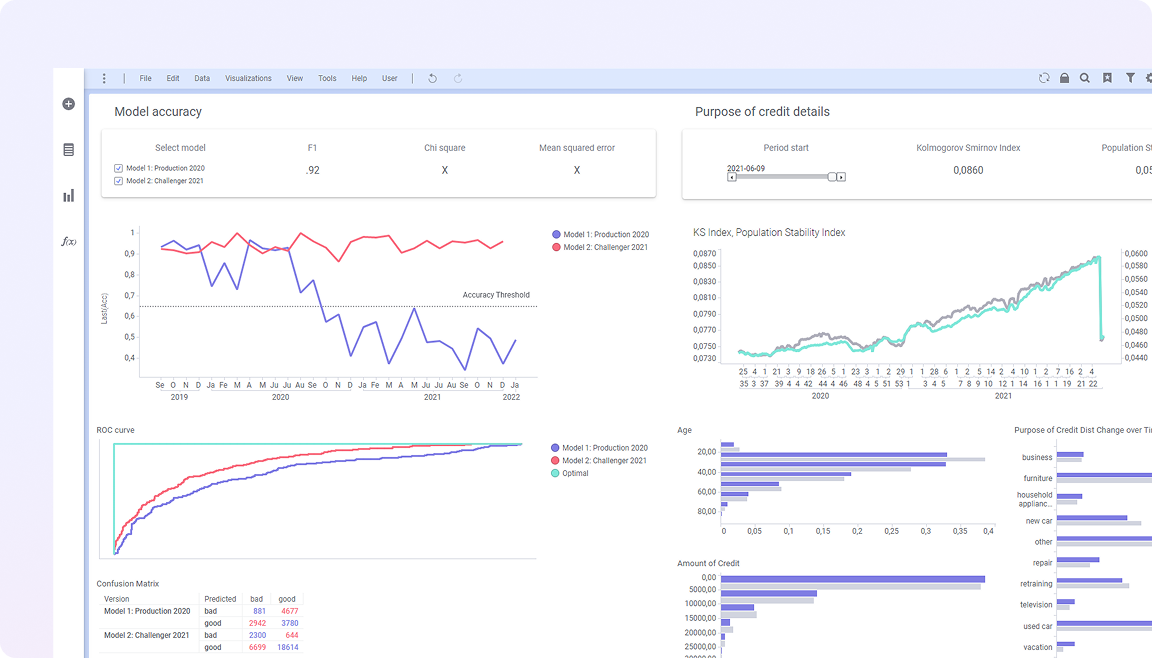Open the Visualizations menu
Viewport: 1152px width, 658px height.
(x=248, y=78)
